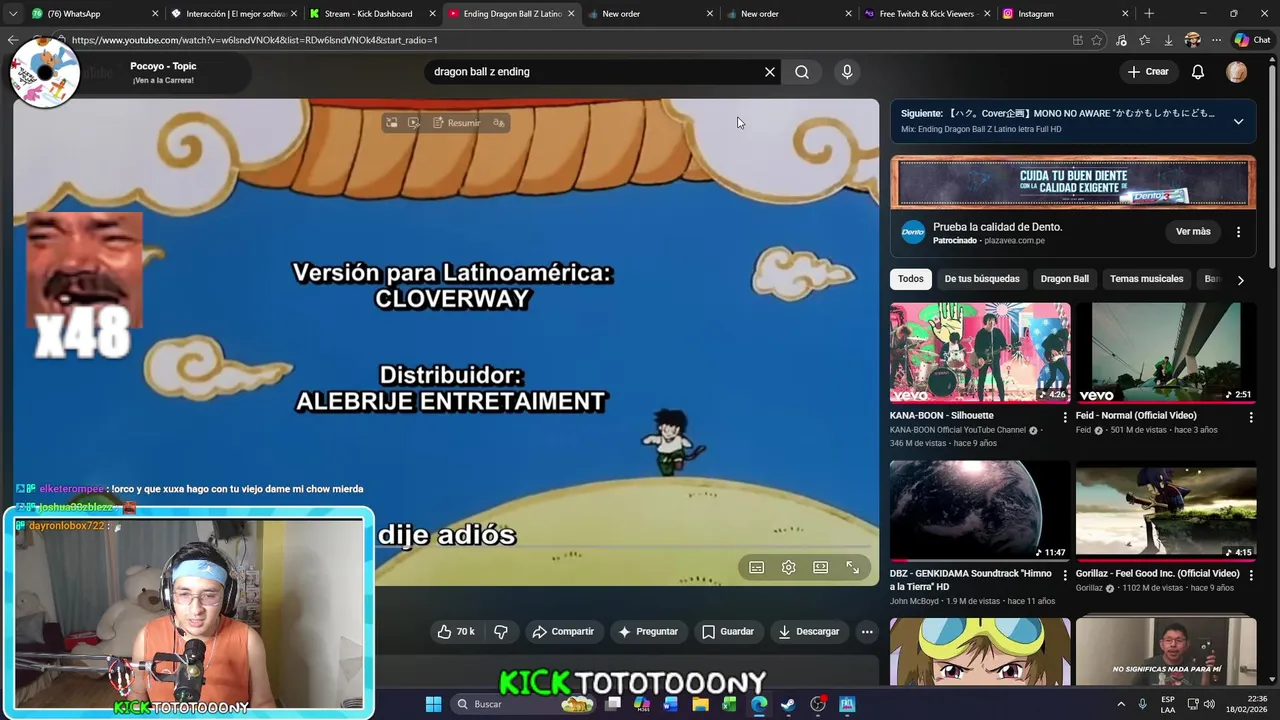Switch to Stream Kick Dashboard tab

pos(373,14)
